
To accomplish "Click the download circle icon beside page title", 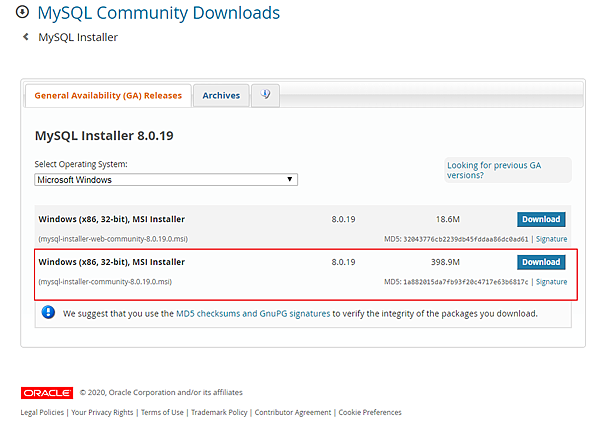I will click(x=22, y=12).
